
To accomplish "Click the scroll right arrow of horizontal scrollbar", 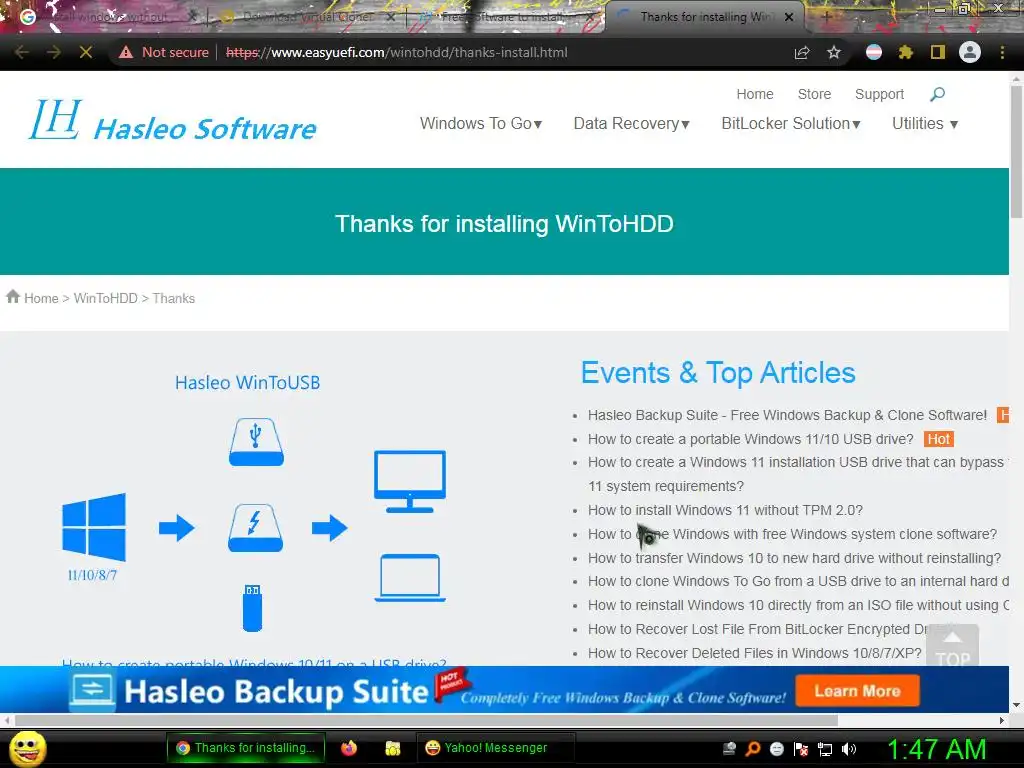I will coord(1002,720).
